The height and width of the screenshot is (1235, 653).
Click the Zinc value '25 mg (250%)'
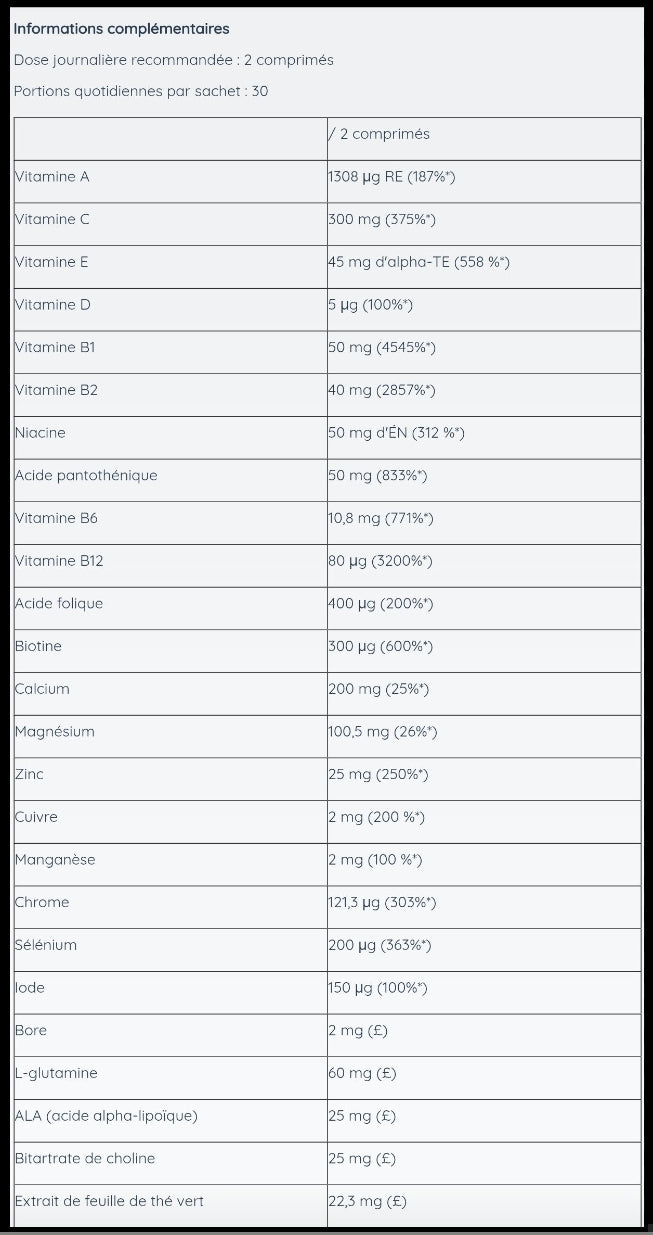[x=378, y=774]
